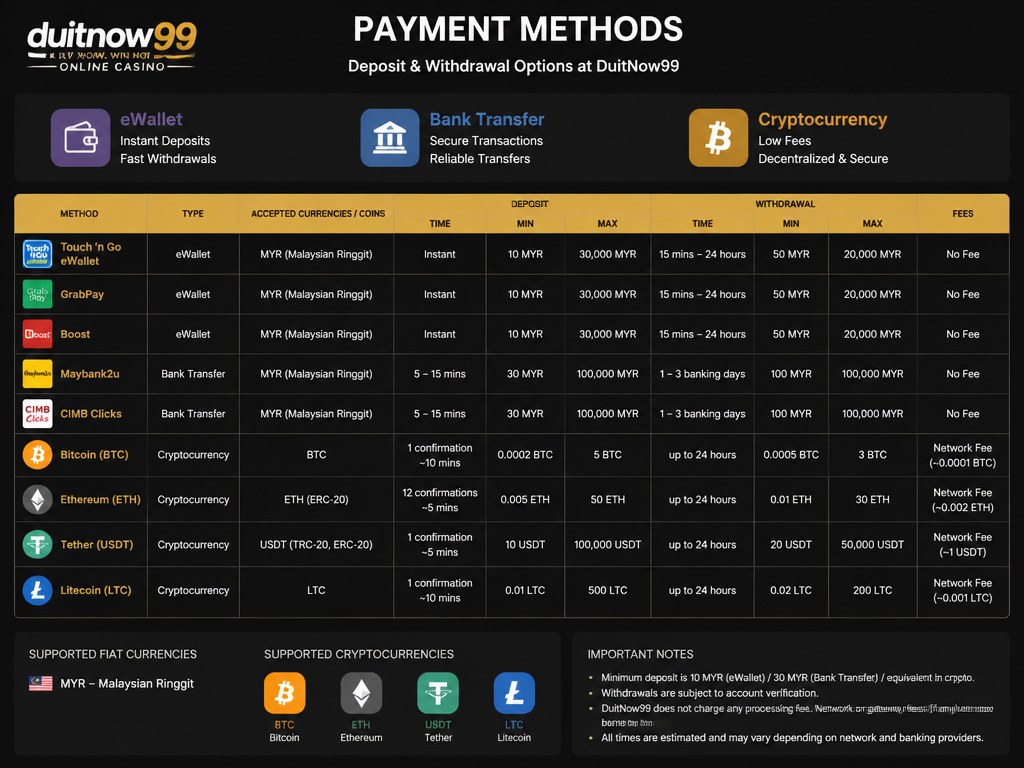Click the USDT (TRC-20, ERC-20) cell

[316, 545]
